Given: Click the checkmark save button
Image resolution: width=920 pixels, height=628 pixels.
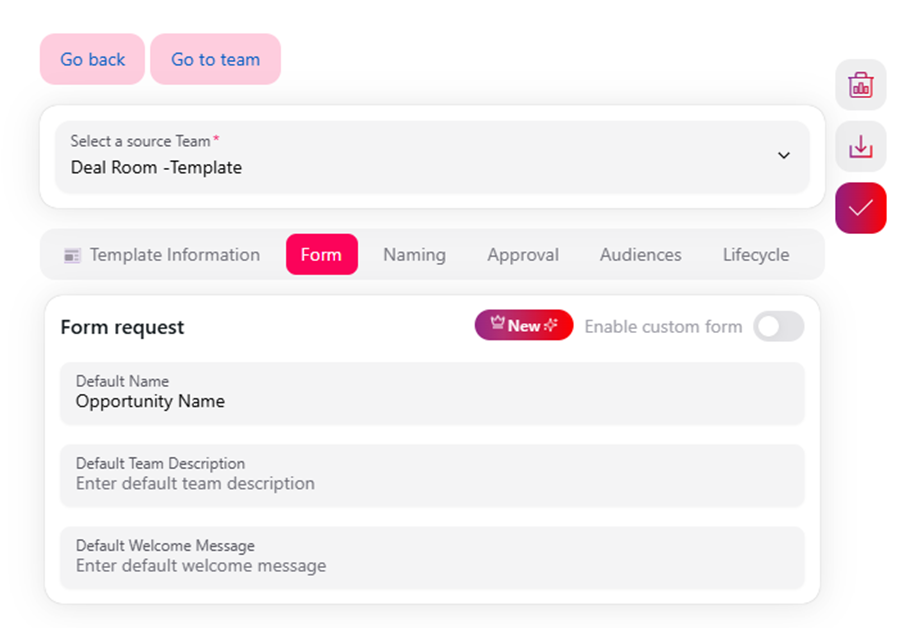Looking at the screenshot, I should point(860,208).
